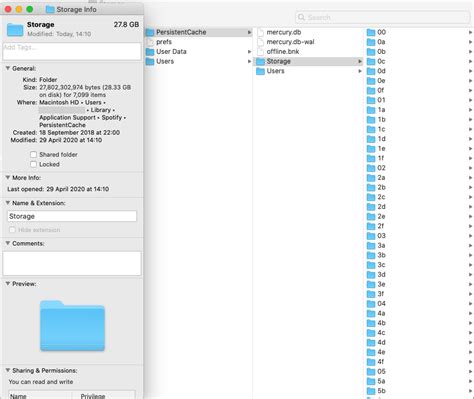Select the 3f folder row

(420, 294)
